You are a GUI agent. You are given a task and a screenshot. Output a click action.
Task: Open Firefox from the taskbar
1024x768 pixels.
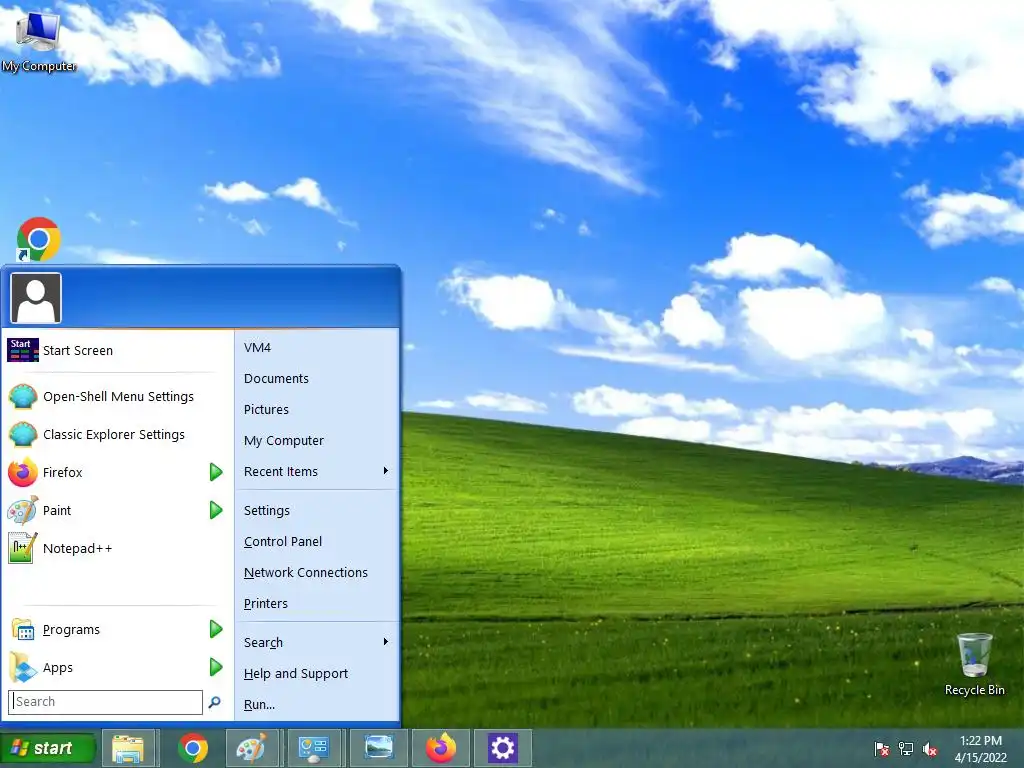tap(441, 748)
